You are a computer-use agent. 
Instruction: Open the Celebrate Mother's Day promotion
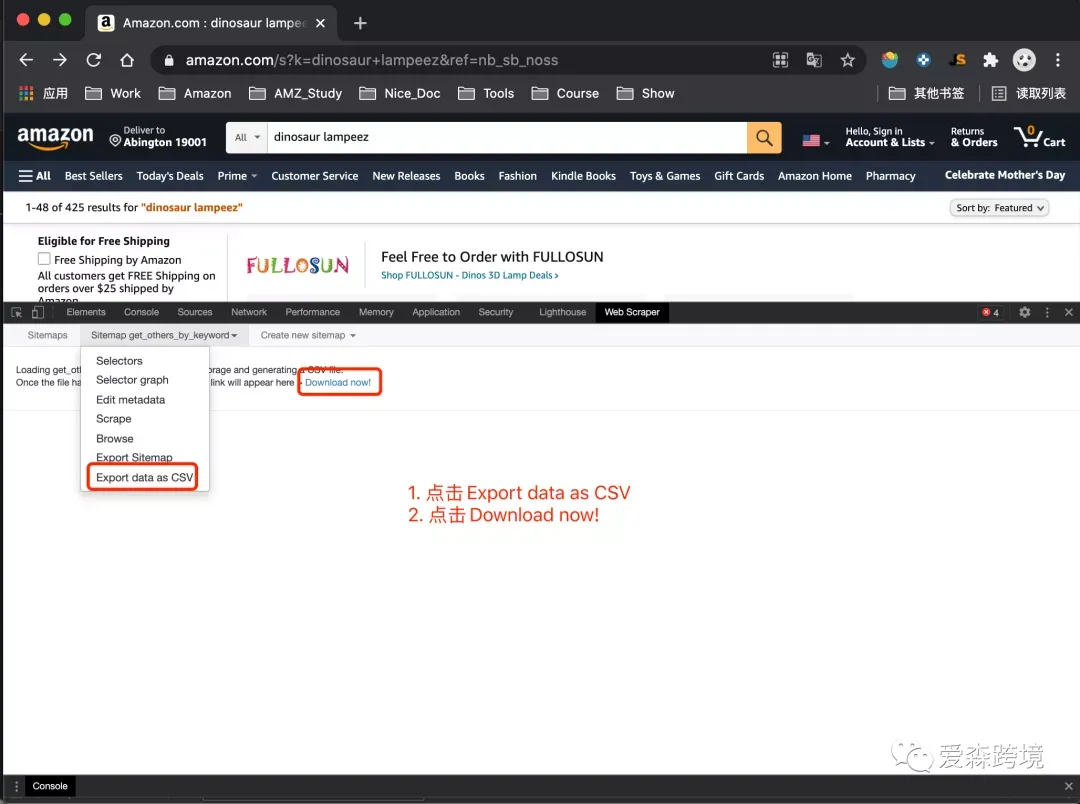tap(1005, 175)
